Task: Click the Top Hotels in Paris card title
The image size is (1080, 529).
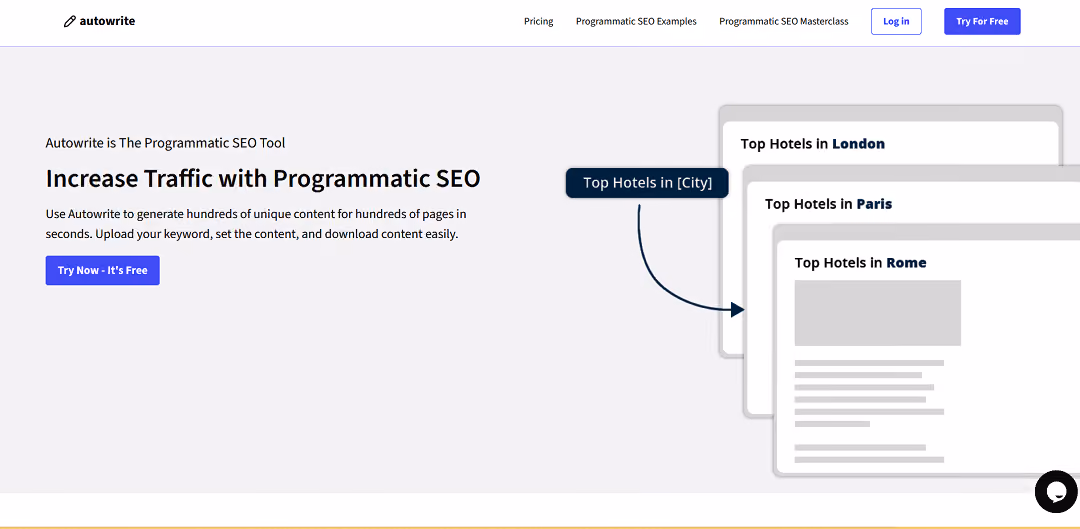Action: [x=829, y=204]
